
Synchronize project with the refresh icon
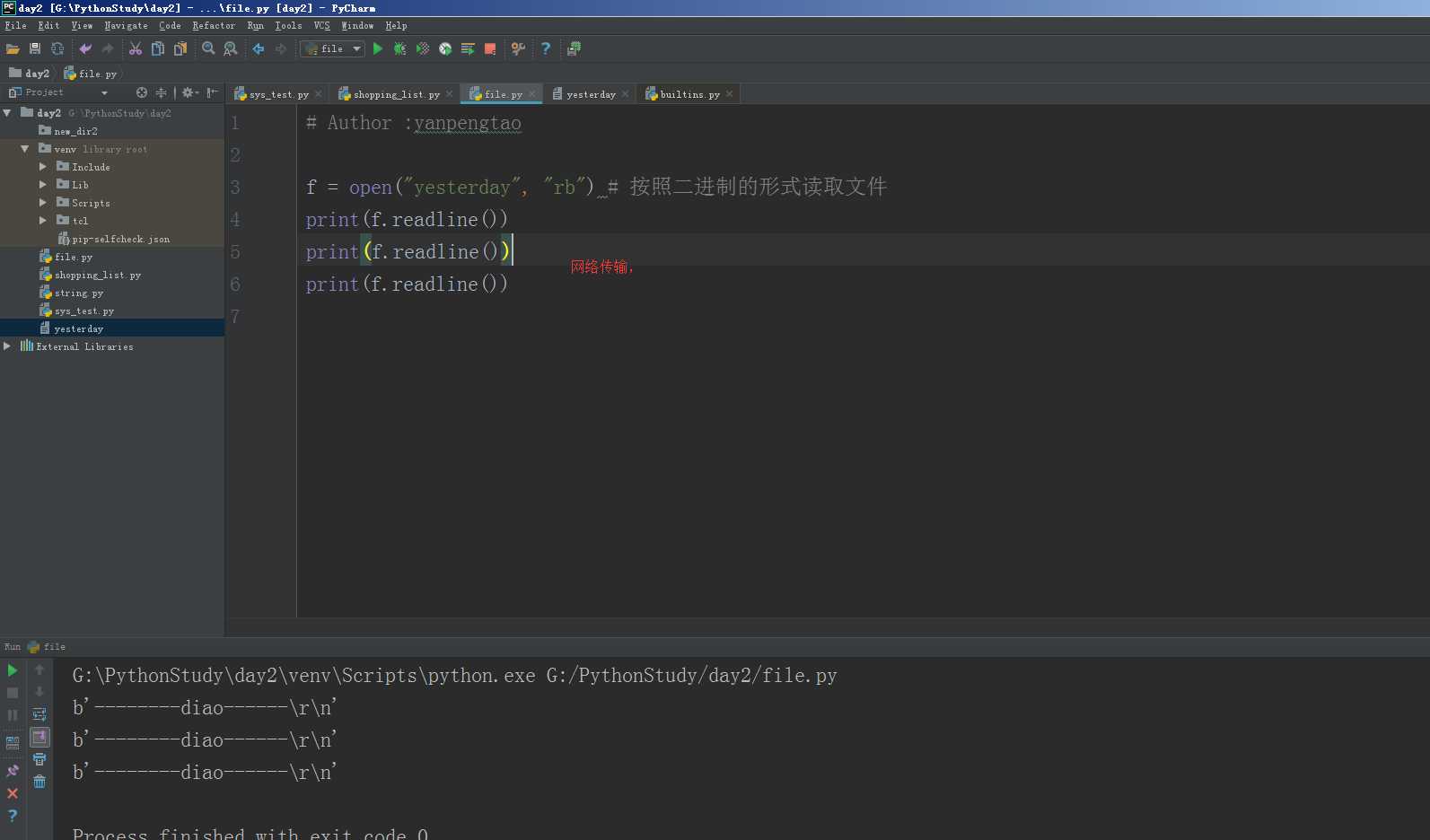tap(57, 48)
